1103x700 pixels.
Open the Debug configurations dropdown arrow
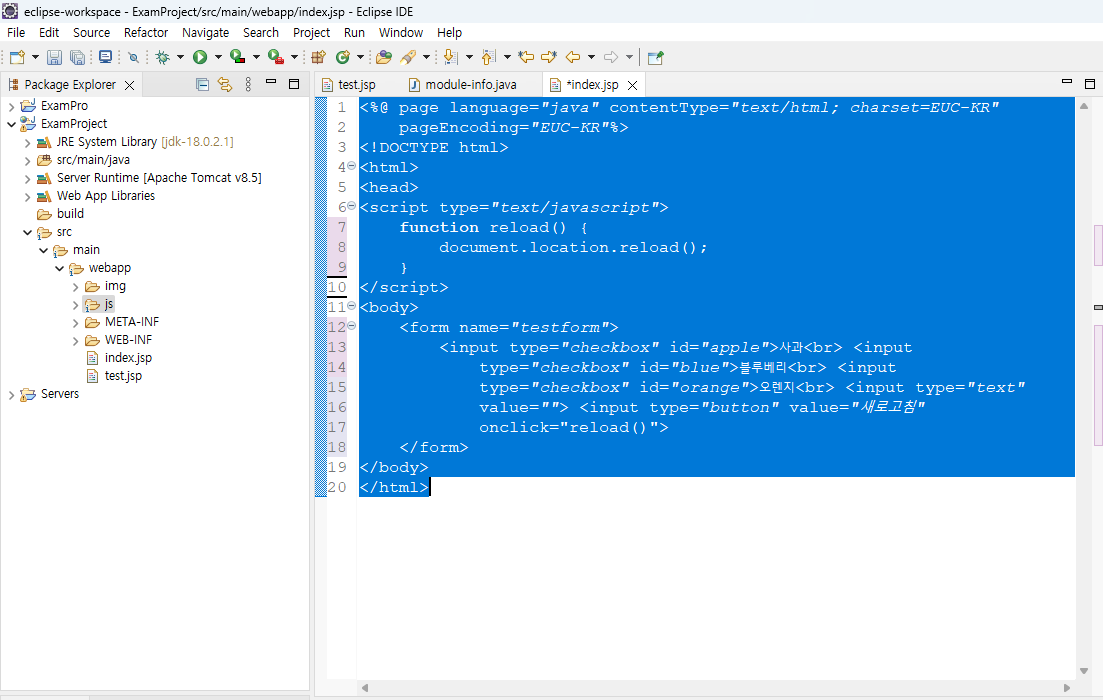180,57
